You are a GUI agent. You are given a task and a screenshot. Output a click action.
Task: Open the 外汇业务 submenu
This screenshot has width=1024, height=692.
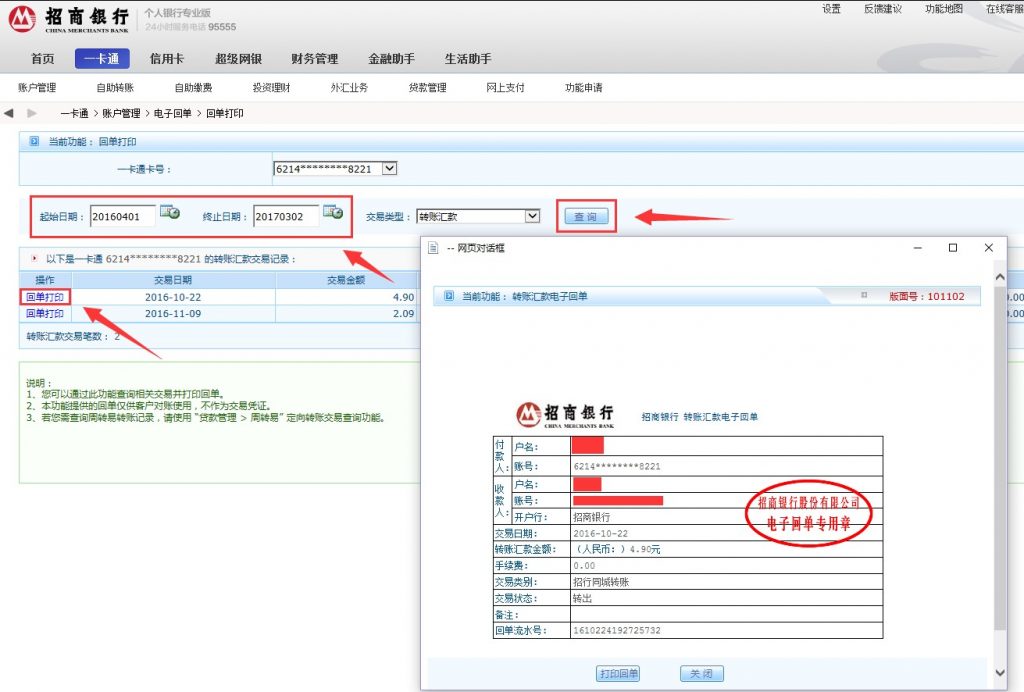349,87
